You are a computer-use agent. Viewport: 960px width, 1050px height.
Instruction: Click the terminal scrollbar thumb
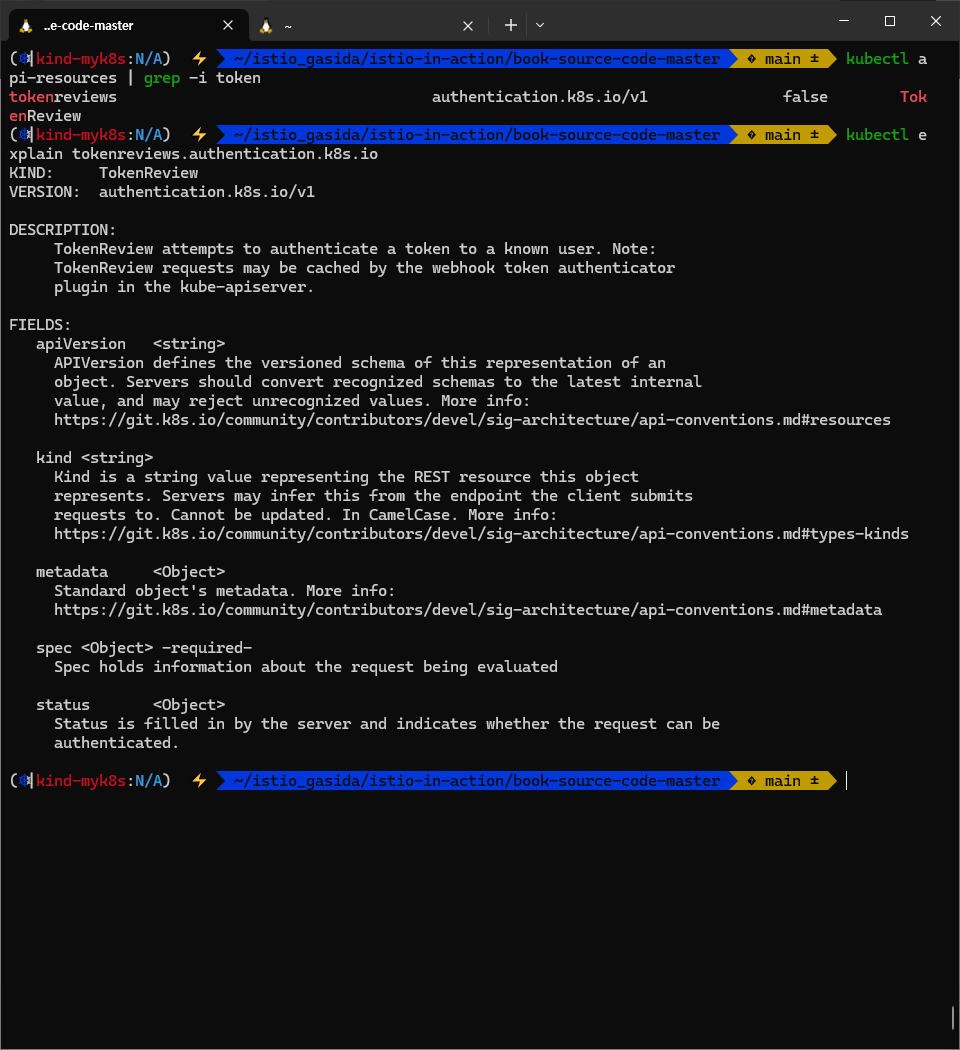click(953, 1017)
